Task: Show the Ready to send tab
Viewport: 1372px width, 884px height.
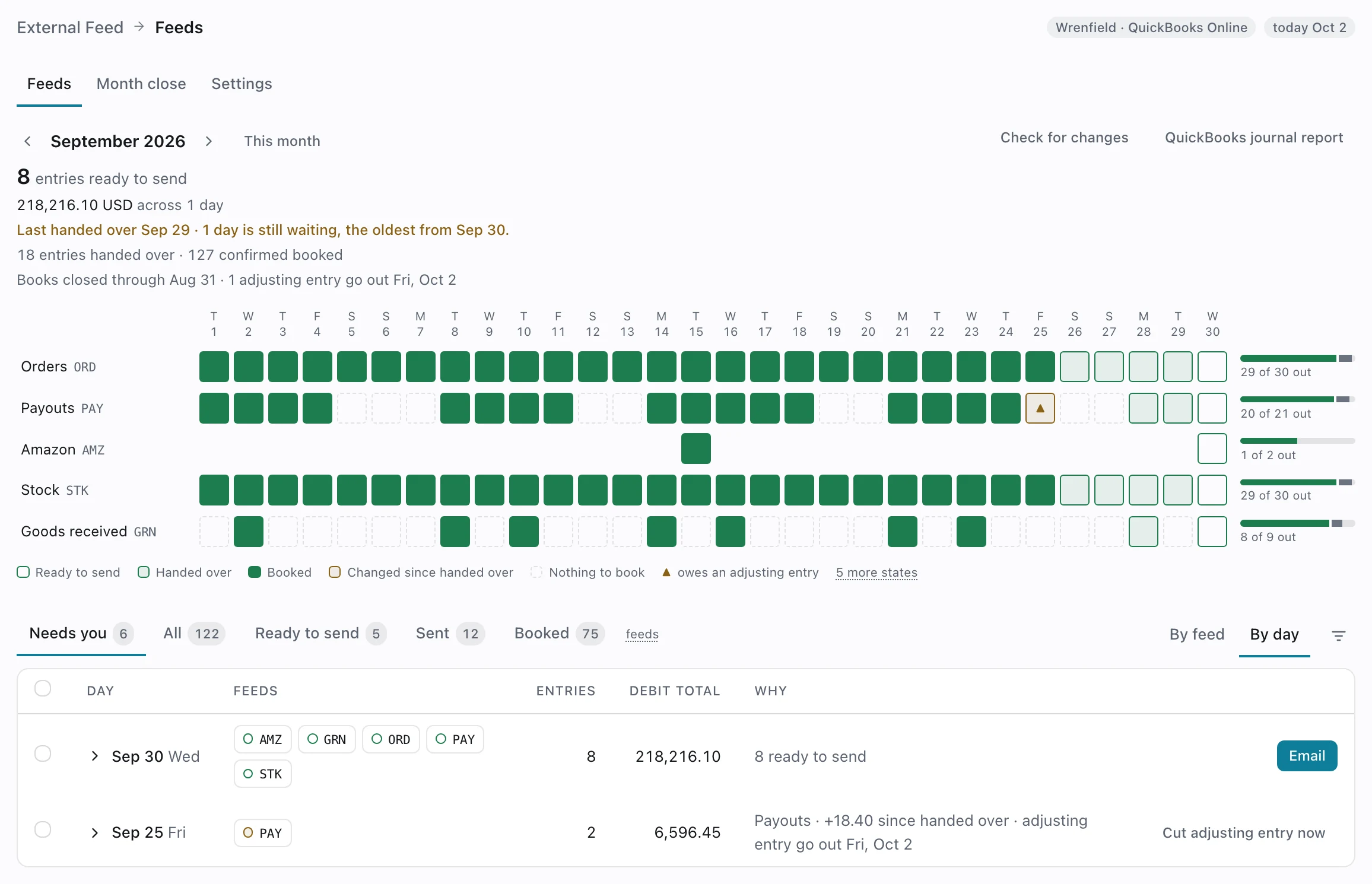Action: tap(320, 634)
